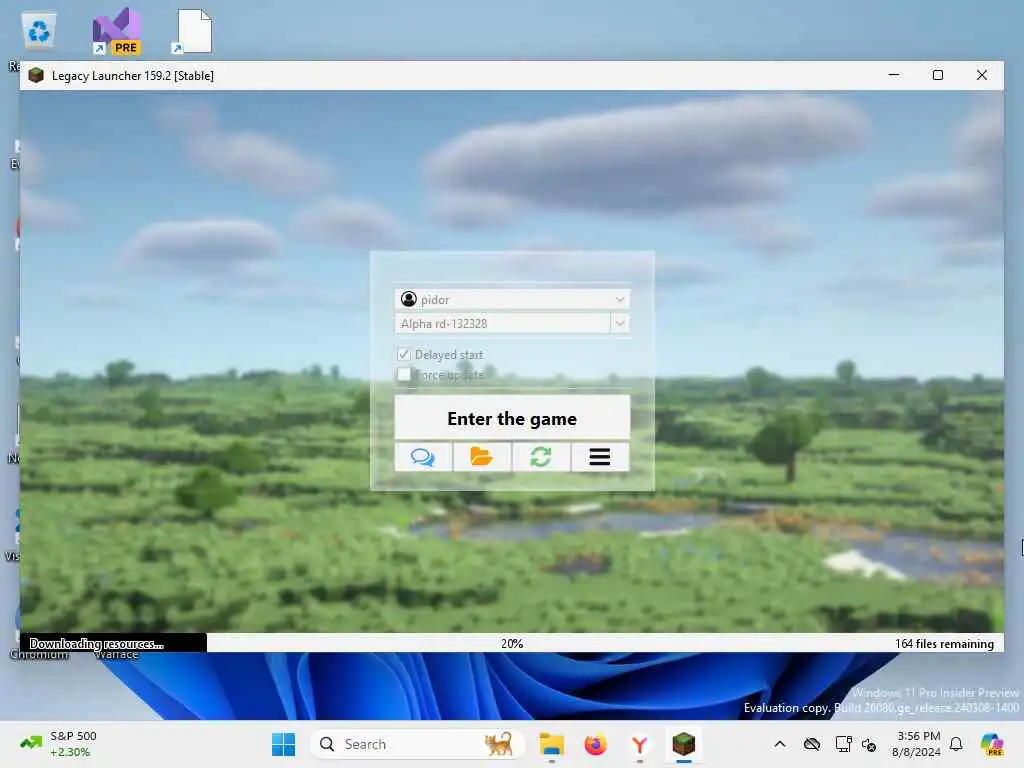The height and width of the screenshot is (768, 1024).
Task: Launch Firefox from the taskbar
Action: 595,744
